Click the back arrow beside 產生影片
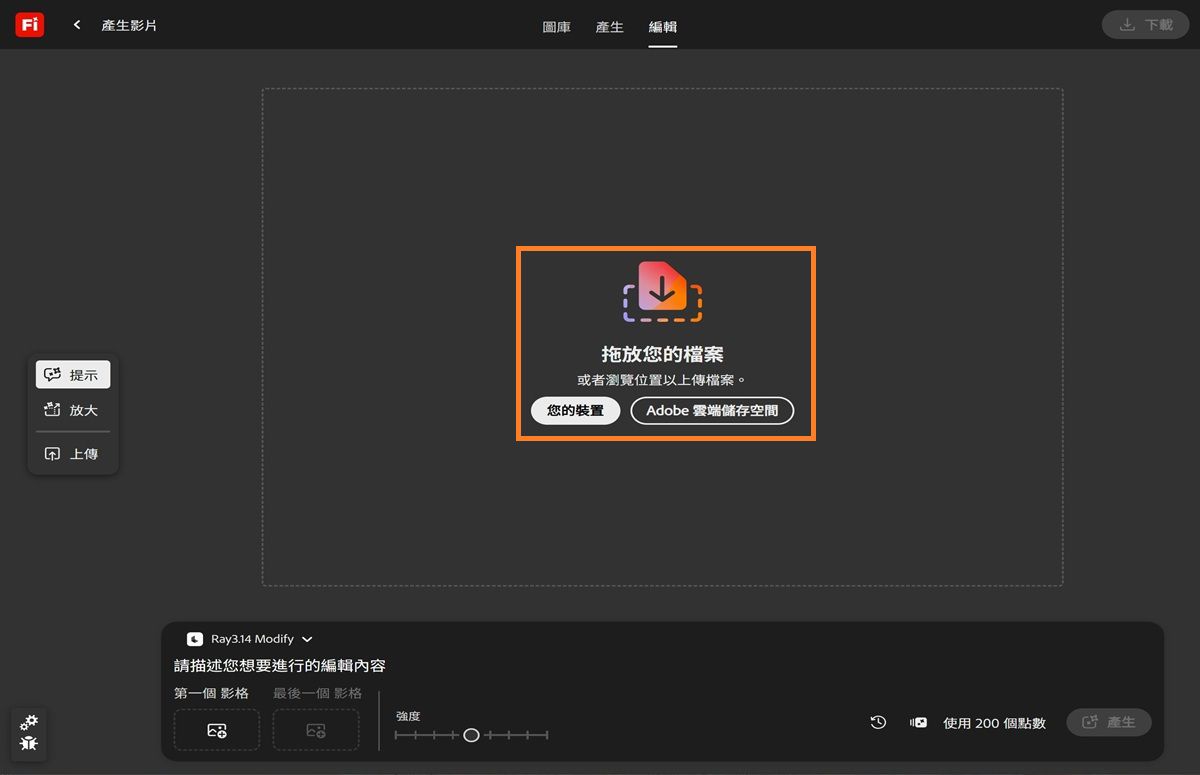Image resolution: width=1200 pixels, height=775 pixels. 76,24
